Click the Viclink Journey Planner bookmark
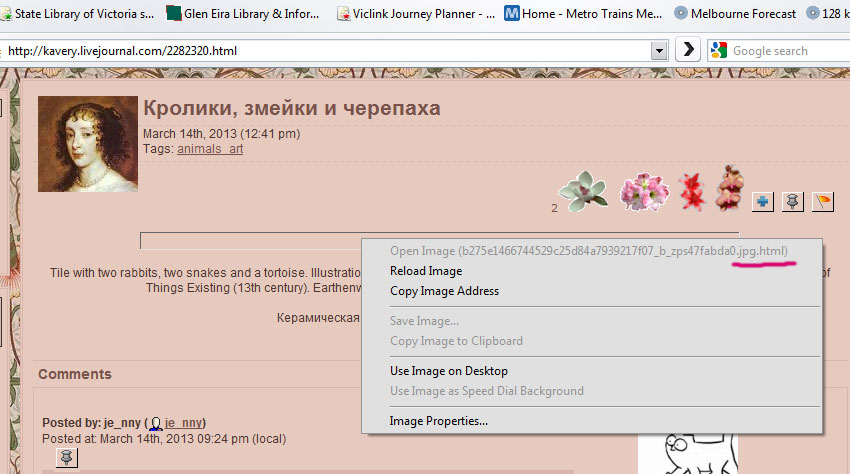 click(x=416, y=14)
